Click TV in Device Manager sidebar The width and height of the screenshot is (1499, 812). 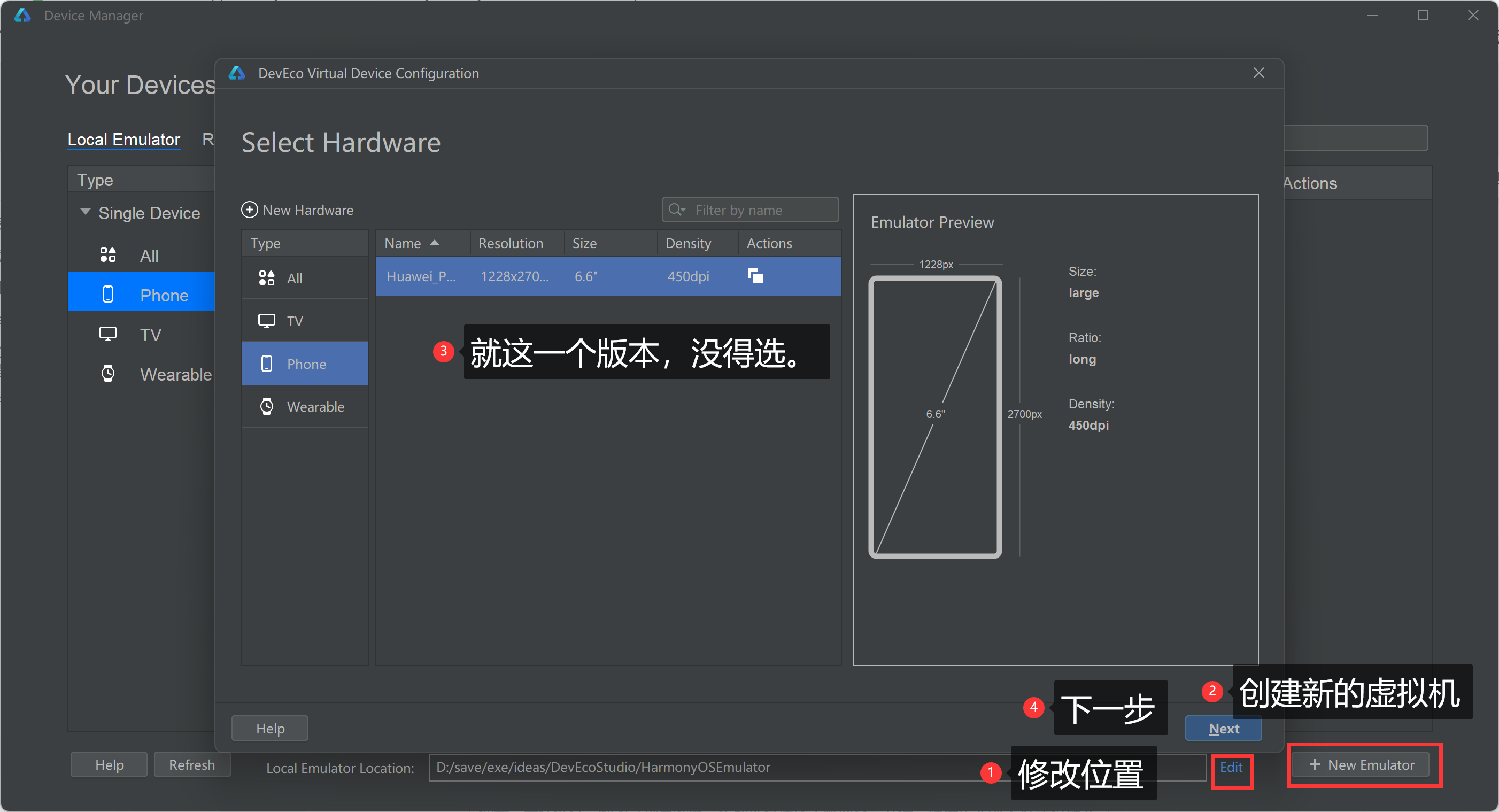(150, 335)
